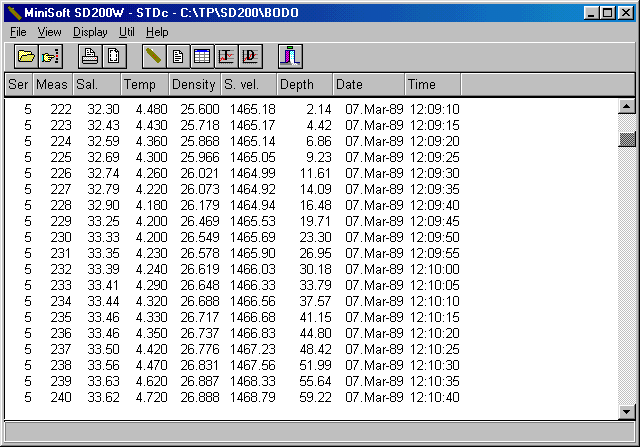Screen dimensions: 640x447
Task: Click the Temp column header
Action: 145,85
